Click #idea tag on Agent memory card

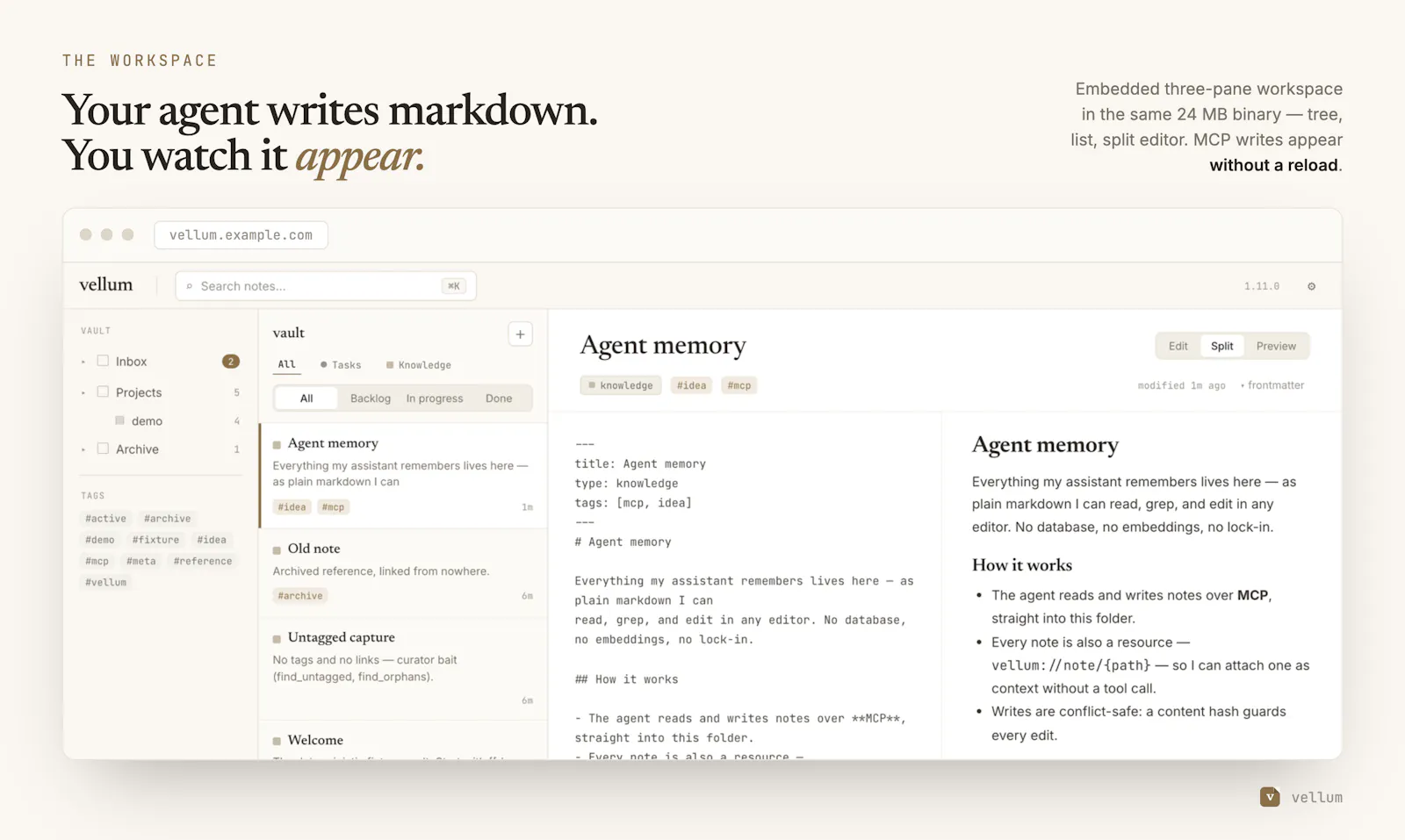coord(292,507)
